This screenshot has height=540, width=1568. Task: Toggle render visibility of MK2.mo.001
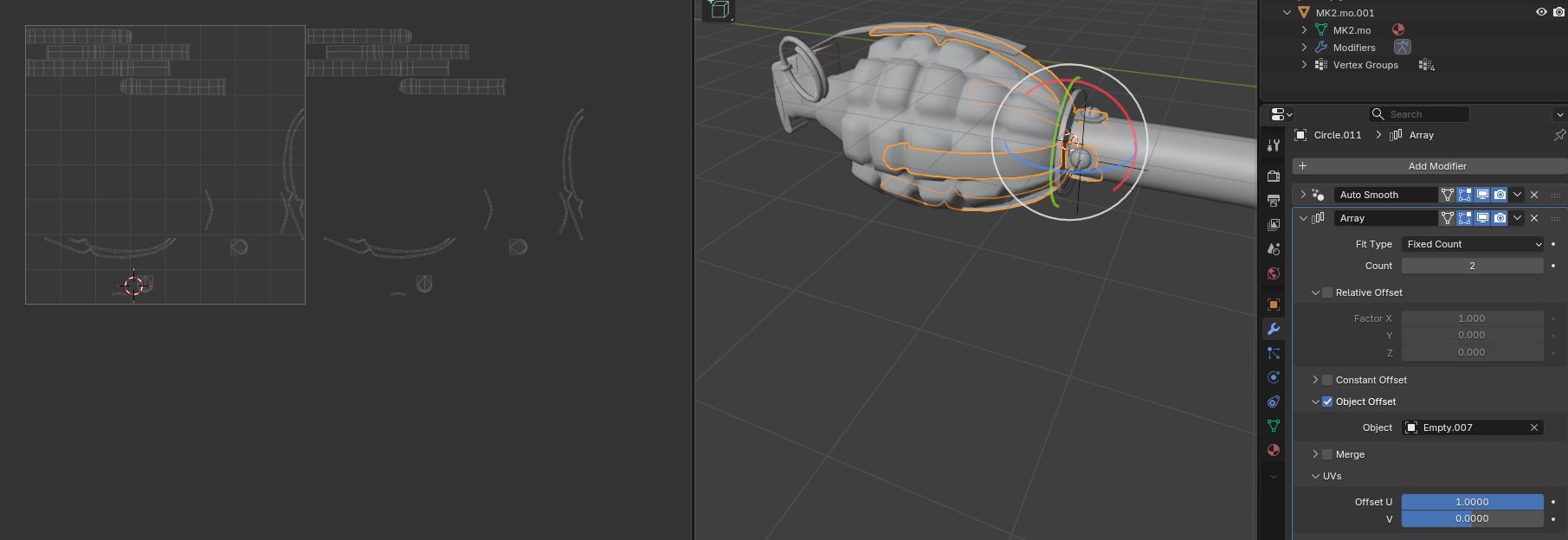pyautogui.click(x=1558, y=13)
